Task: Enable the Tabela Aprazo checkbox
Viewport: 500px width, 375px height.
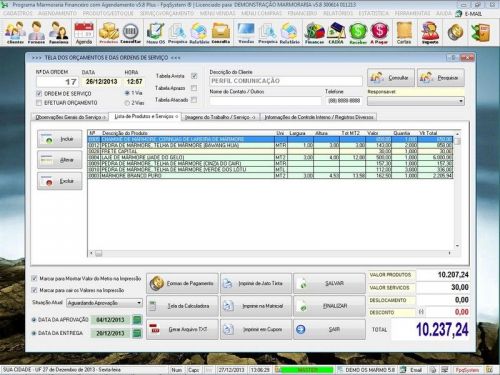Action: tap(194, 88)
